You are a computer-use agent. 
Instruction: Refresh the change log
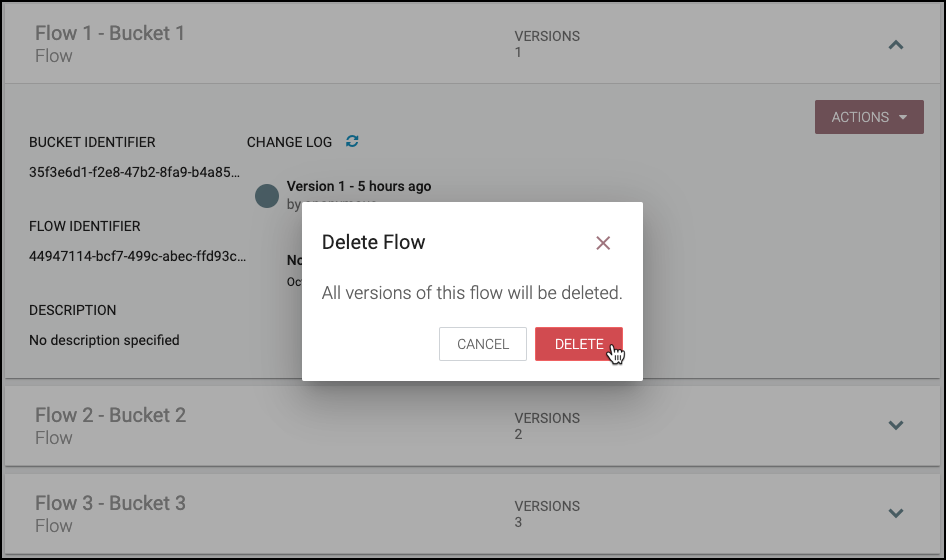coord(352,141)
